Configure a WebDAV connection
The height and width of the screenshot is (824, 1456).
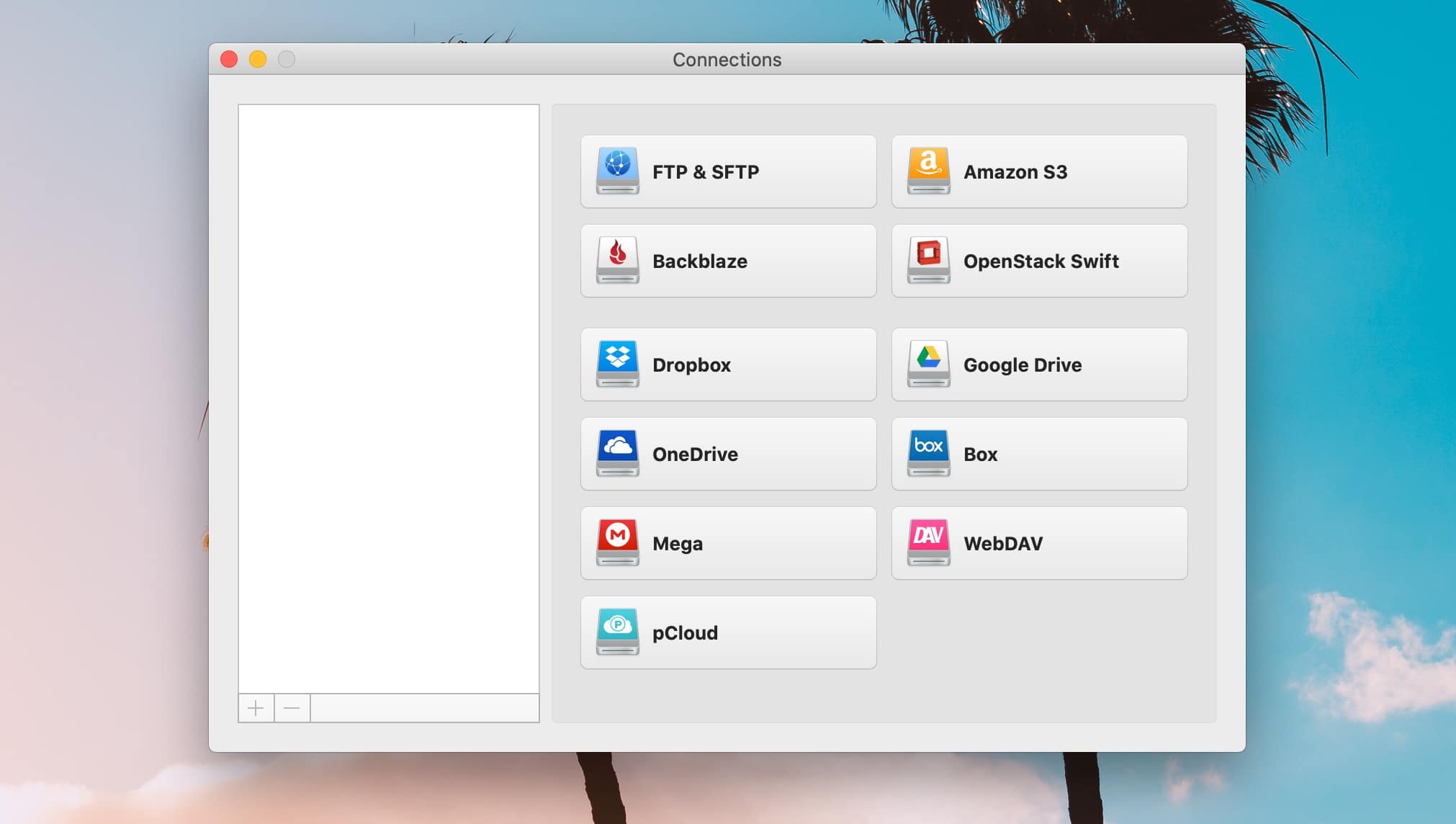(1038, 543)
